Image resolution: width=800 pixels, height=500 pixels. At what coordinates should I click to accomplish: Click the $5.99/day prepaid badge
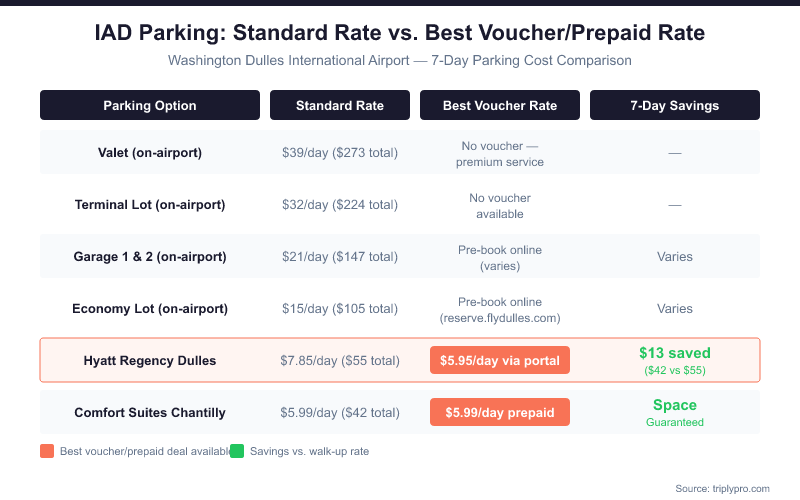[x=500, y=412]
